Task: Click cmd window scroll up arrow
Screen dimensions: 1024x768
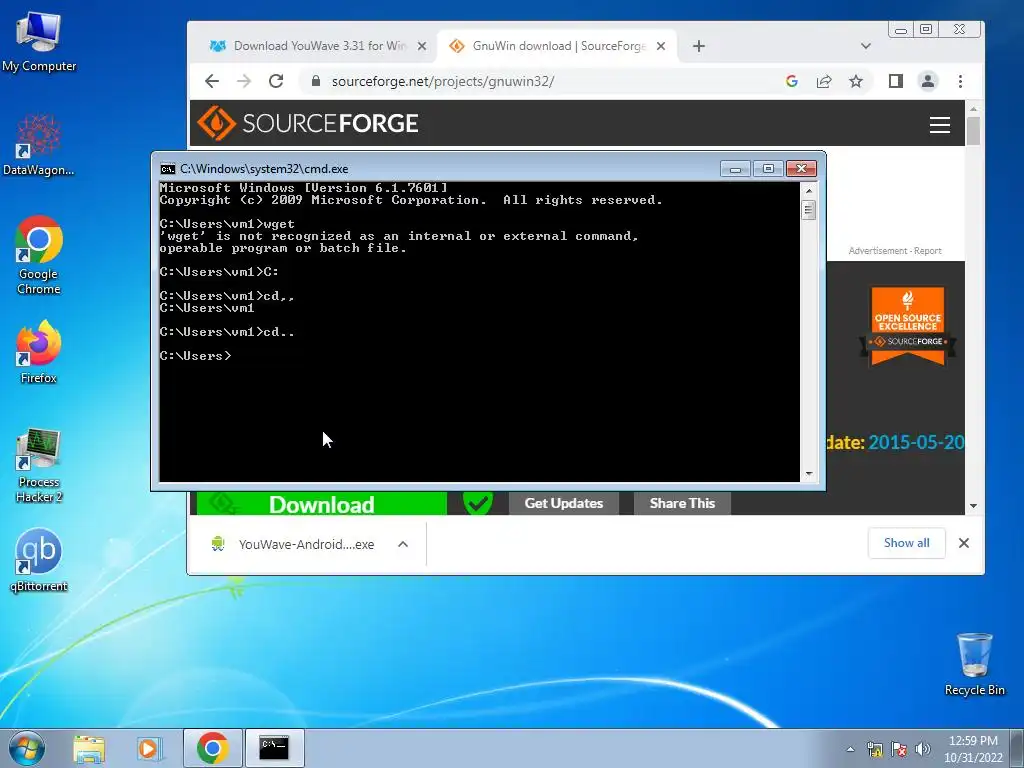Action: [x=808, y=191]
